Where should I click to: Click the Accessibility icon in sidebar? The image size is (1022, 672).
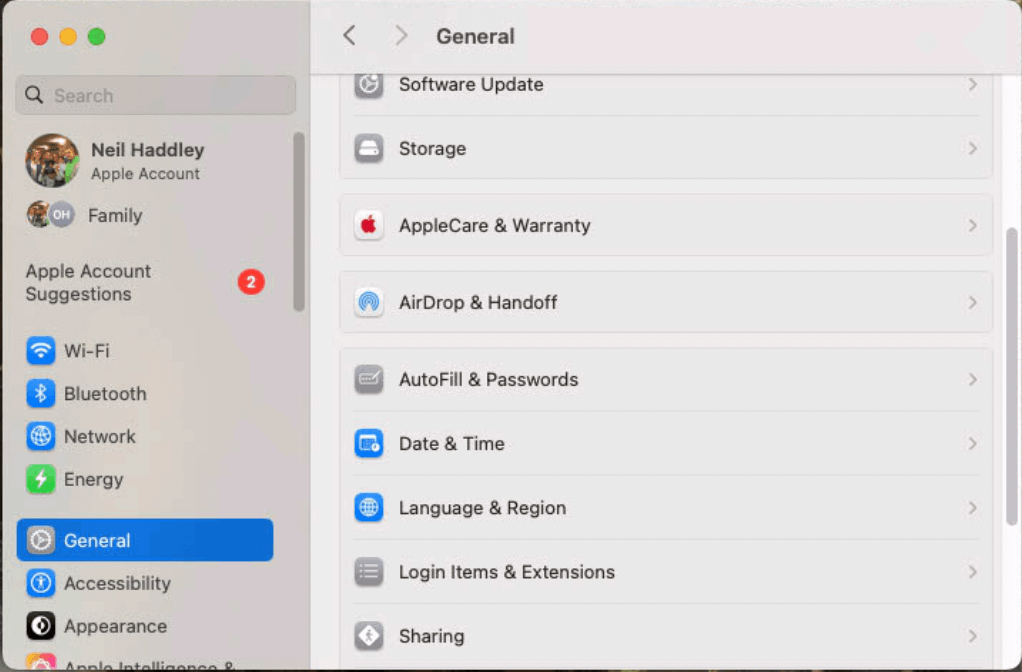pyautogui.click(x=40, y=583)
